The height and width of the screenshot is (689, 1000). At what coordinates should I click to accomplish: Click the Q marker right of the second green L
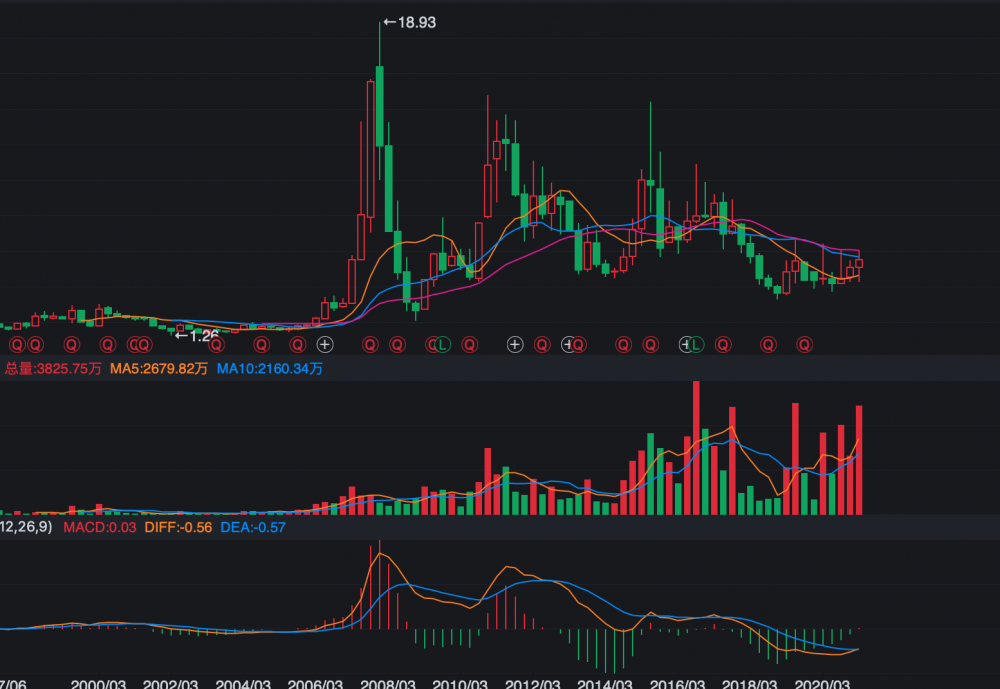(x=723, y=345)
